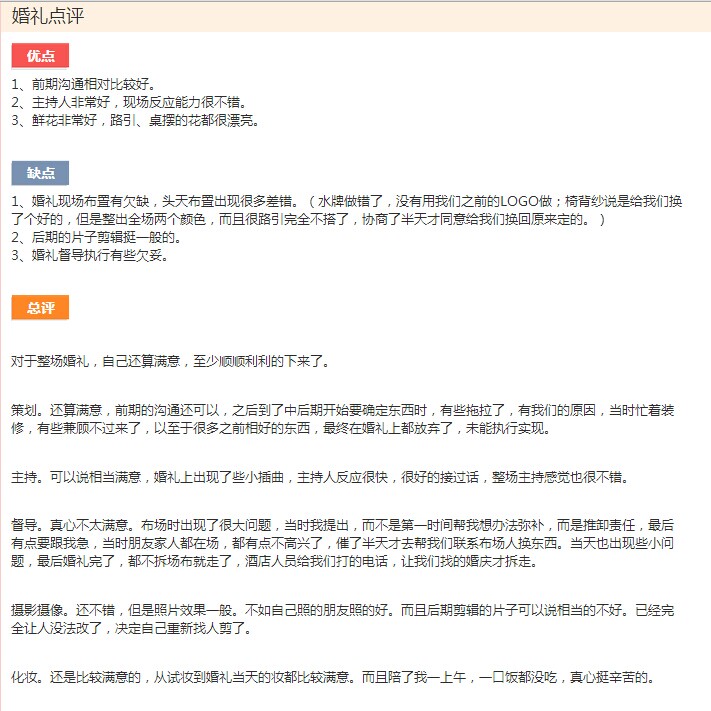Click the drawback text 婚礼现场布置有欠缺
The image size is (711, 711).
90,201
